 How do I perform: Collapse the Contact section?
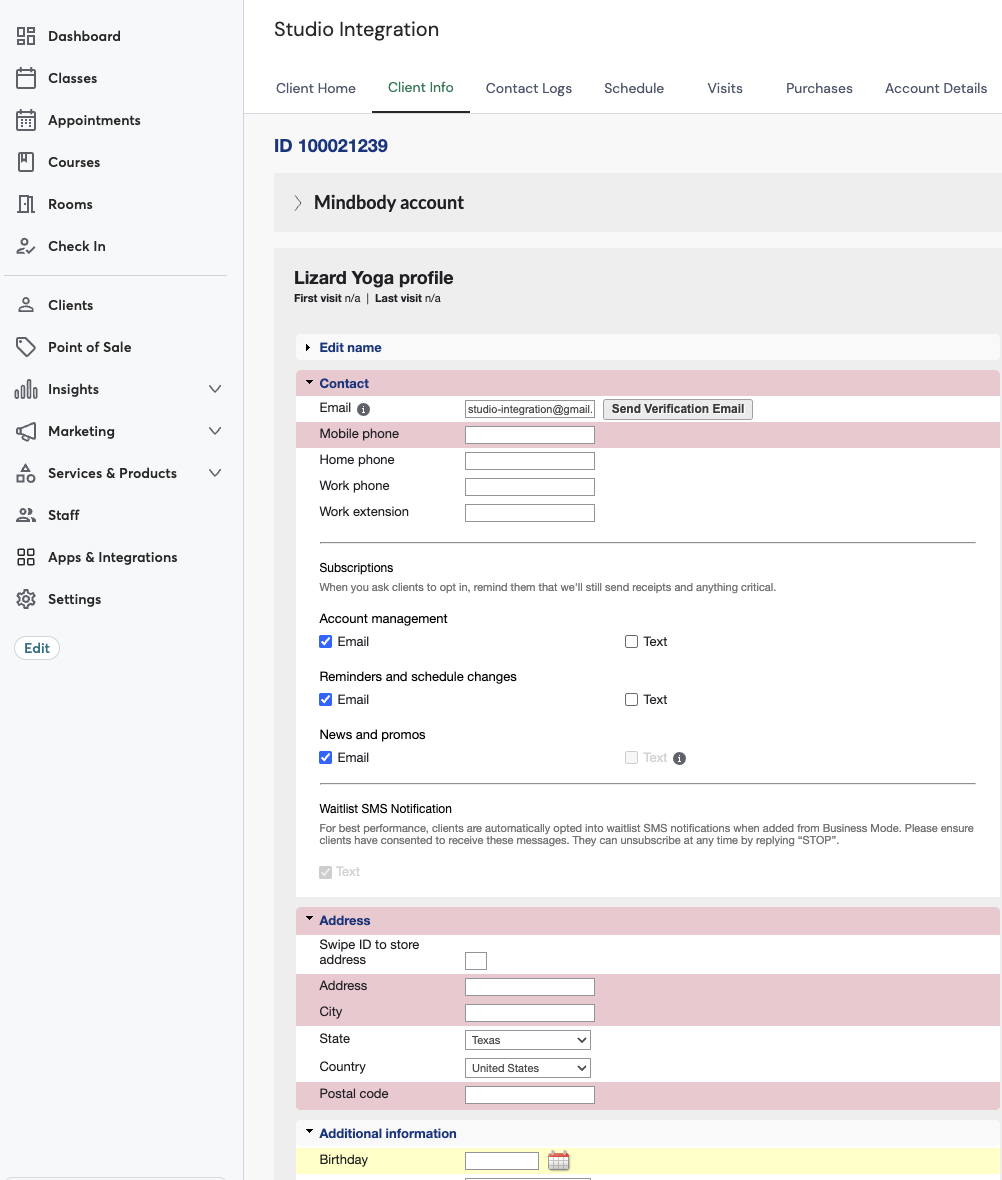[309, 382]
